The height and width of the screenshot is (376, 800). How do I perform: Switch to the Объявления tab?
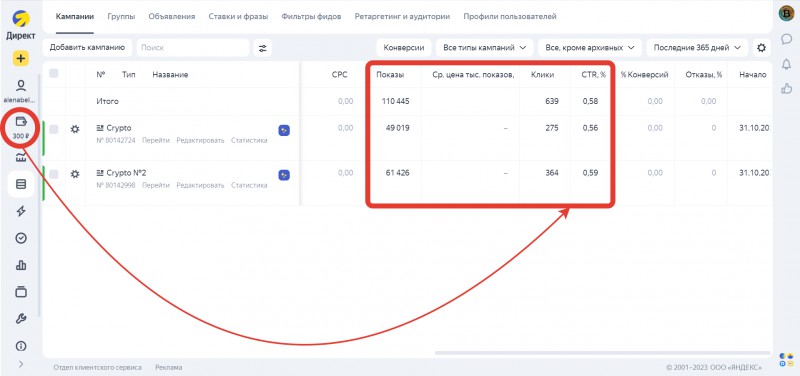(172, 16)
